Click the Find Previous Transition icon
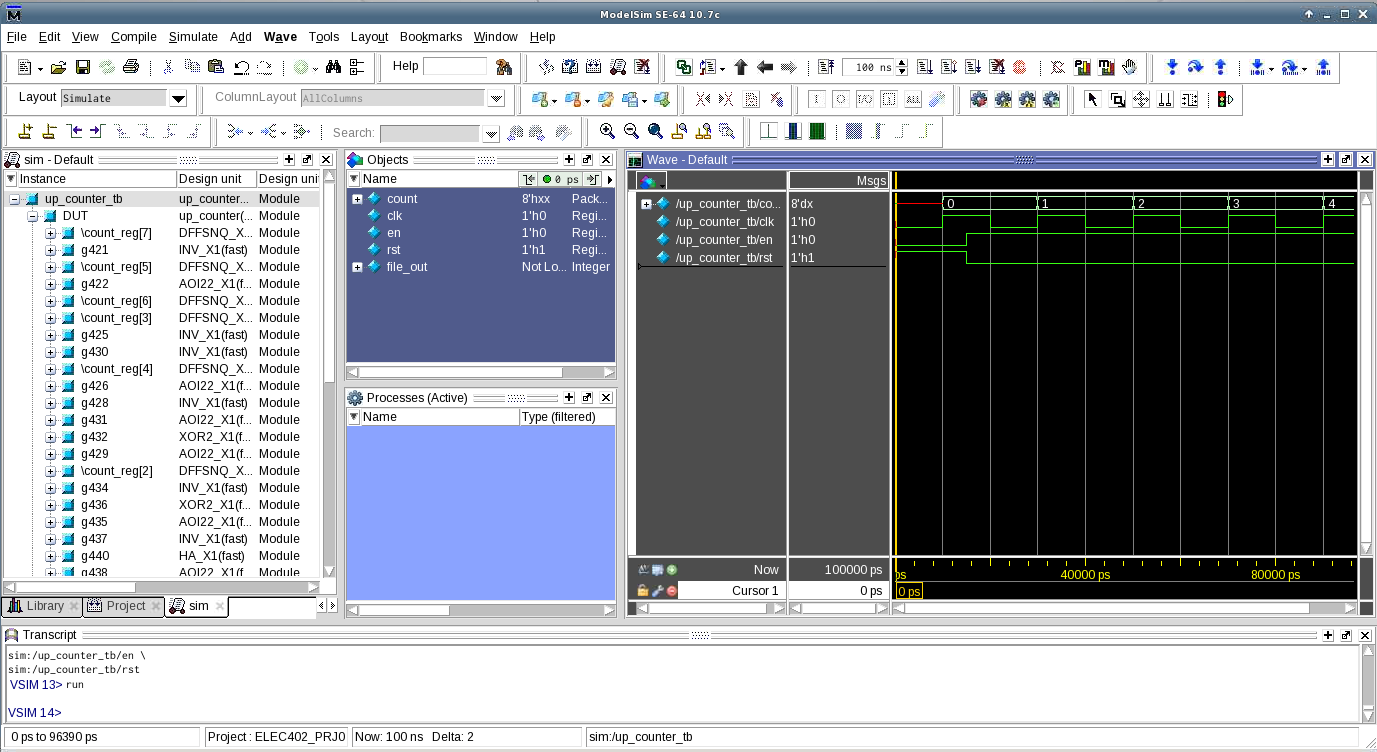The width and height of the screenshot is (1377, 752). coord(73,131)
